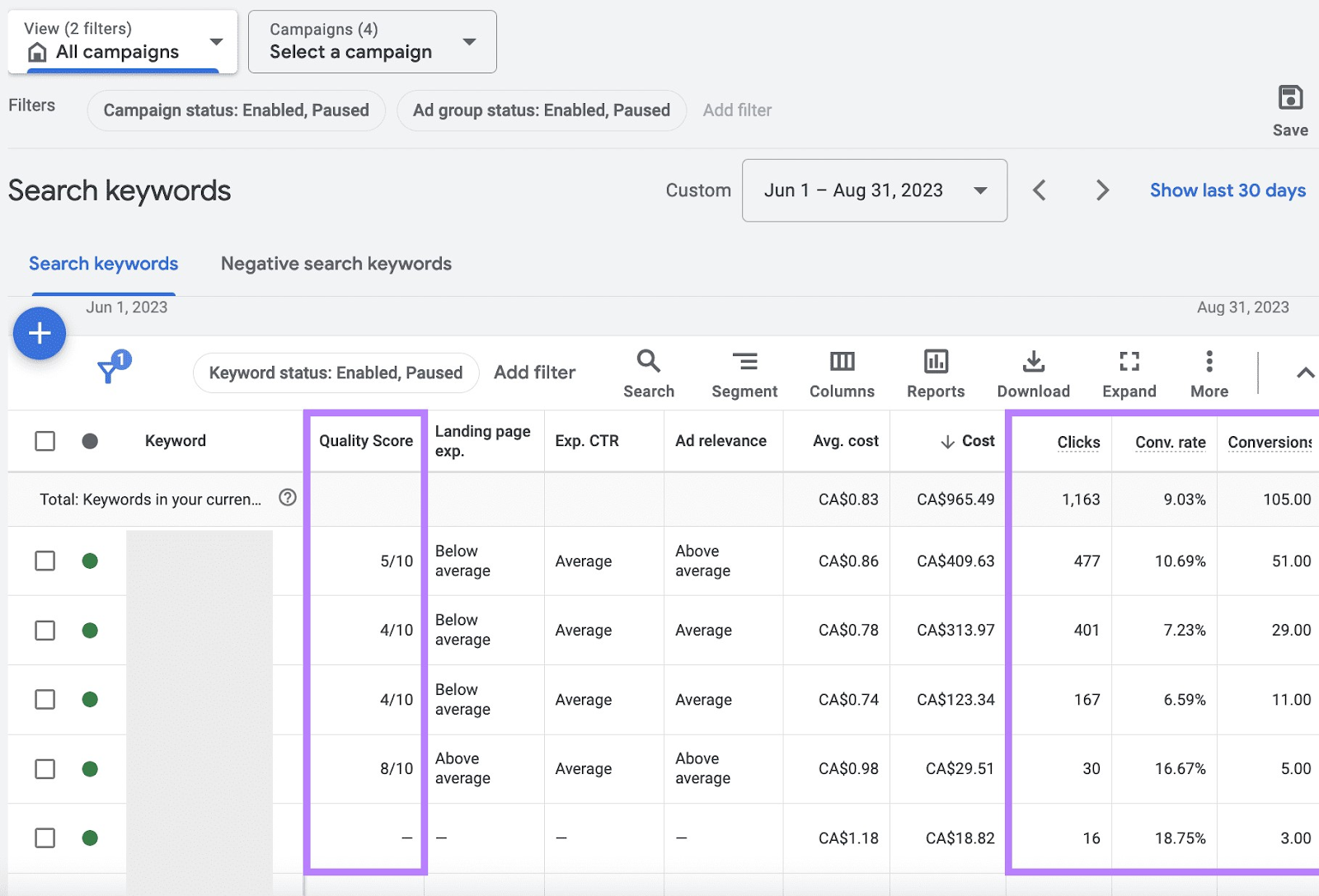The width and height of the screenshot is (1319, 896).
Task: Check the first keyword row checkbox
Action: [45, 561]
